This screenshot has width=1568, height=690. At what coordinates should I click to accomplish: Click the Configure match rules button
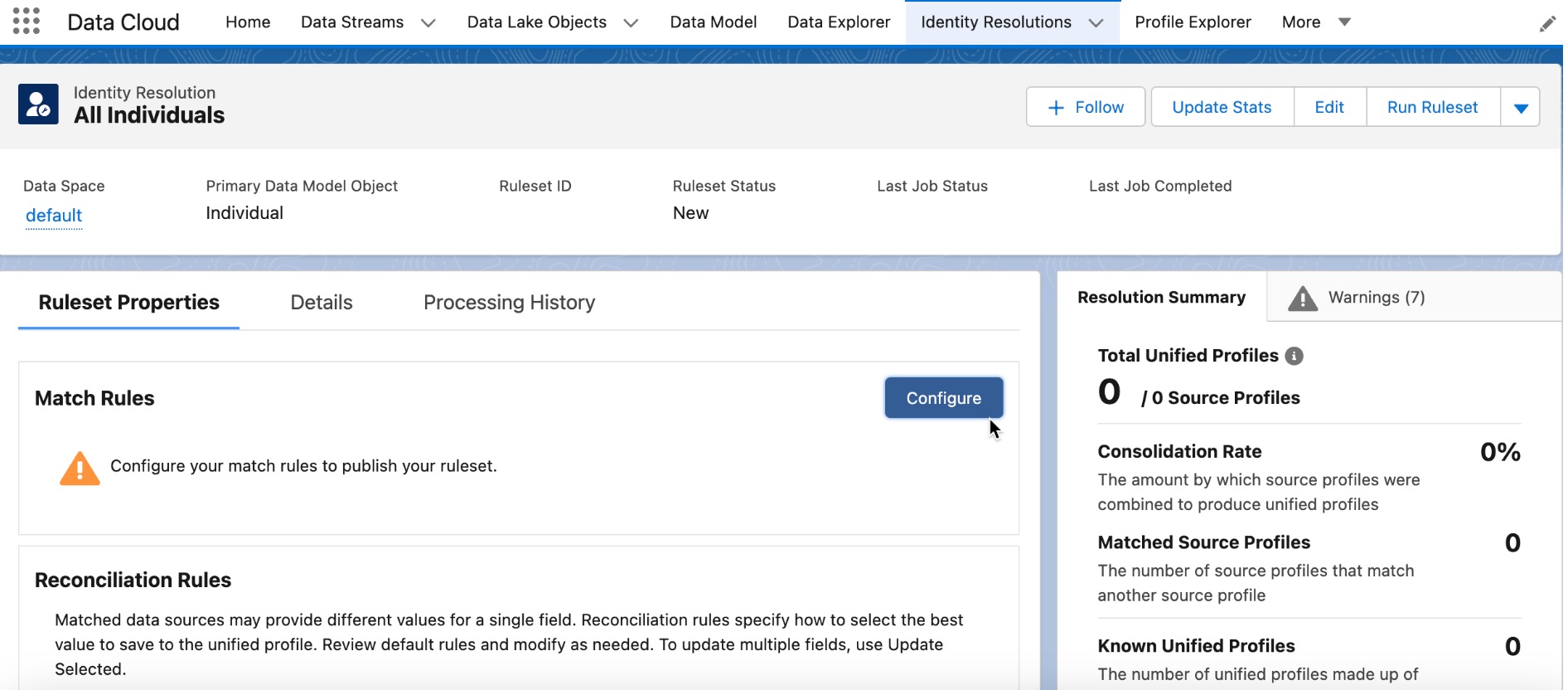[x=943, y=398]
